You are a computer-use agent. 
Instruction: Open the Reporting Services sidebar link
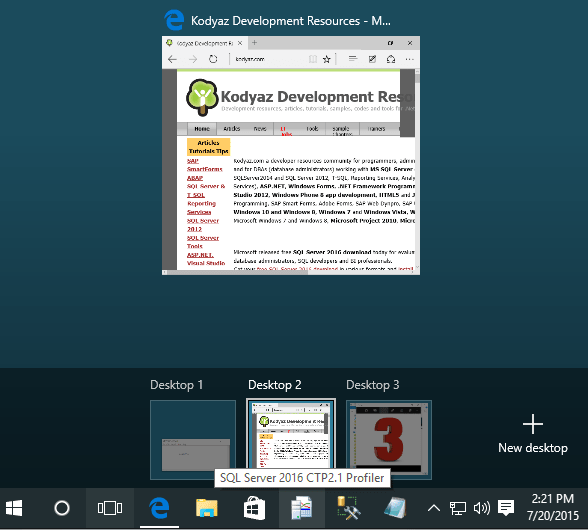tap(201, 207)
